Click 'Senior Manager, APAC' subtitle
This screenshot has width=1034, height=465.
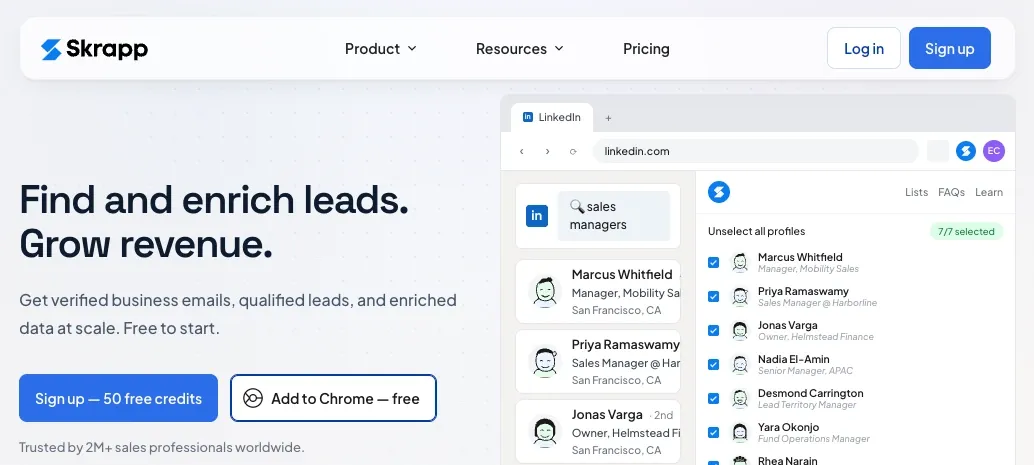click(805, 371)
